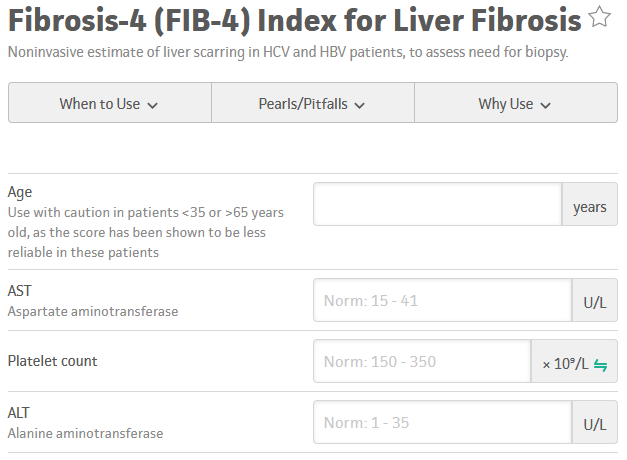Click the Platelet count input field

point(421,362)
